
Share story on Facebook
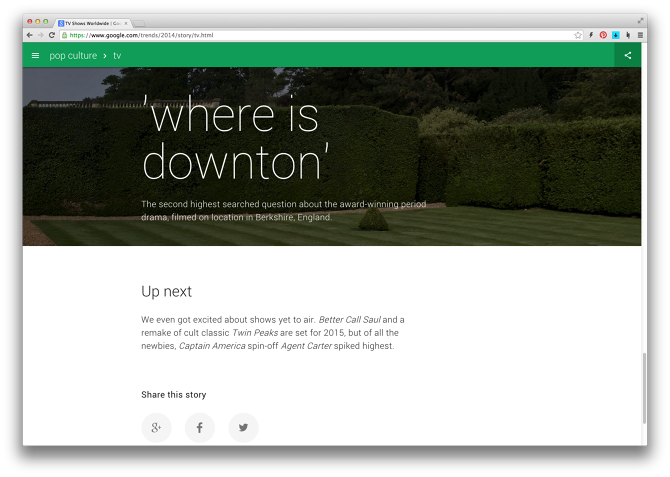pyautogui.click(x=199, y=428)
